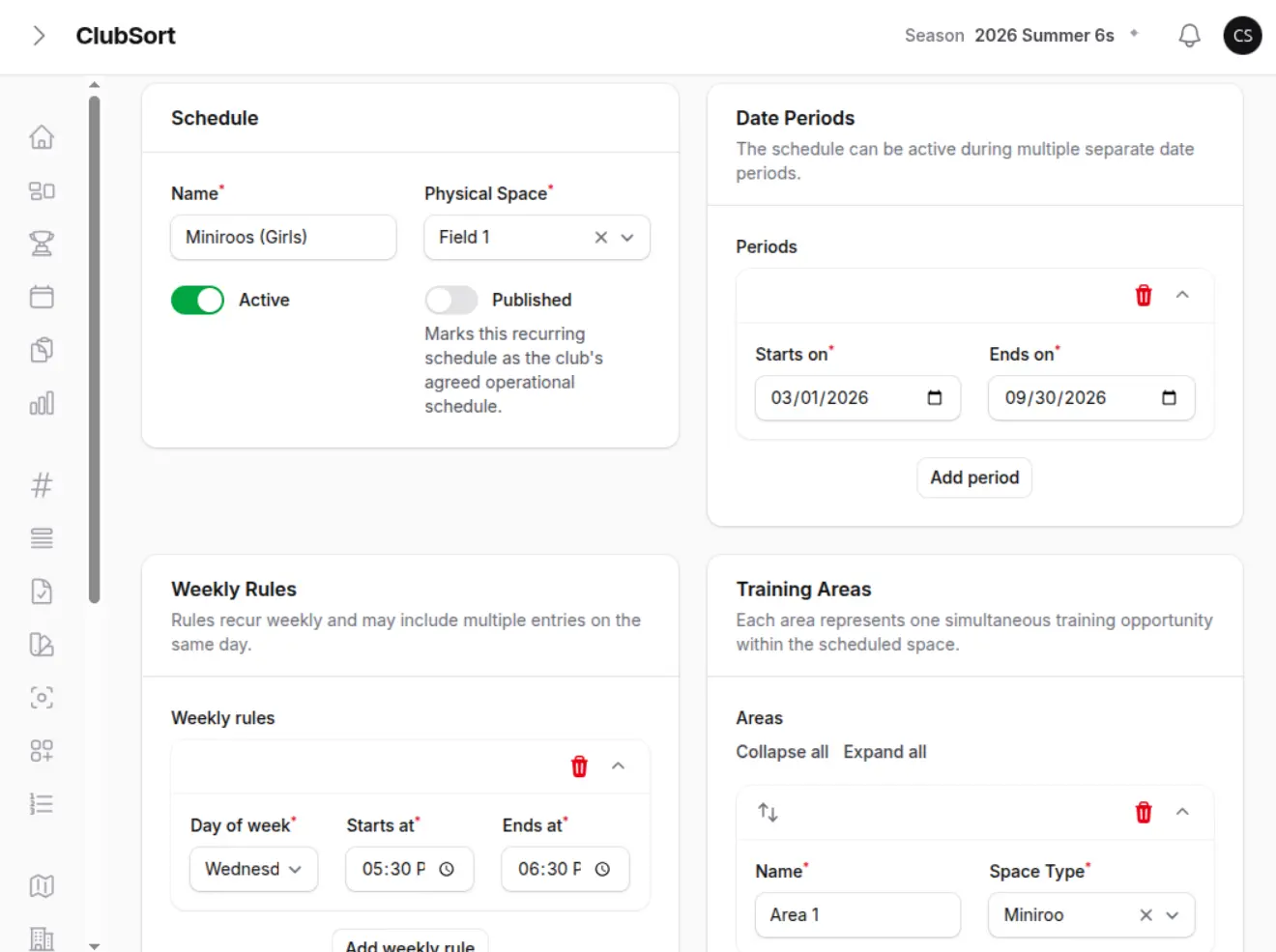Screen dimensions: 1276x952
Task: Click the Add period button
Action: 974,477
